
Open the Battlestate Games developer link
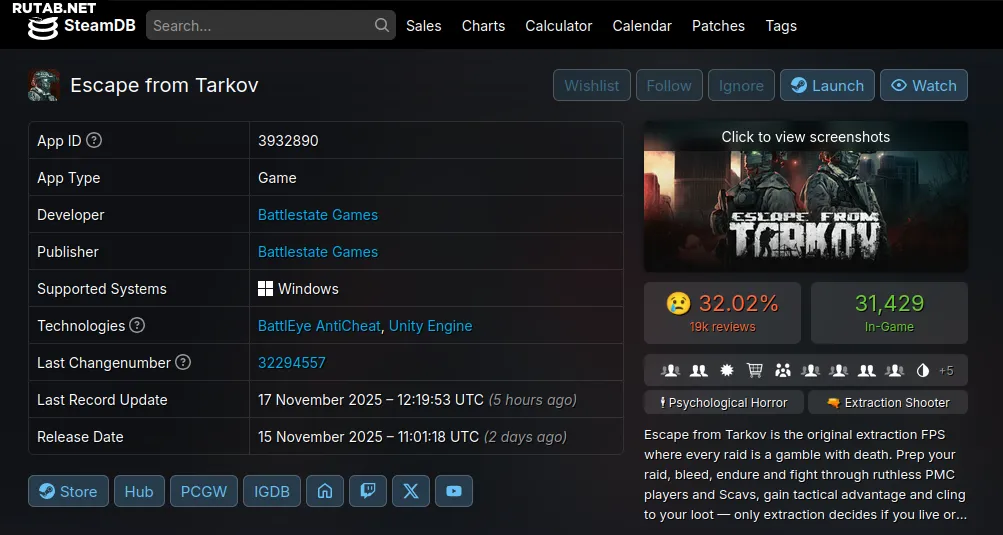tap(318, 215)
